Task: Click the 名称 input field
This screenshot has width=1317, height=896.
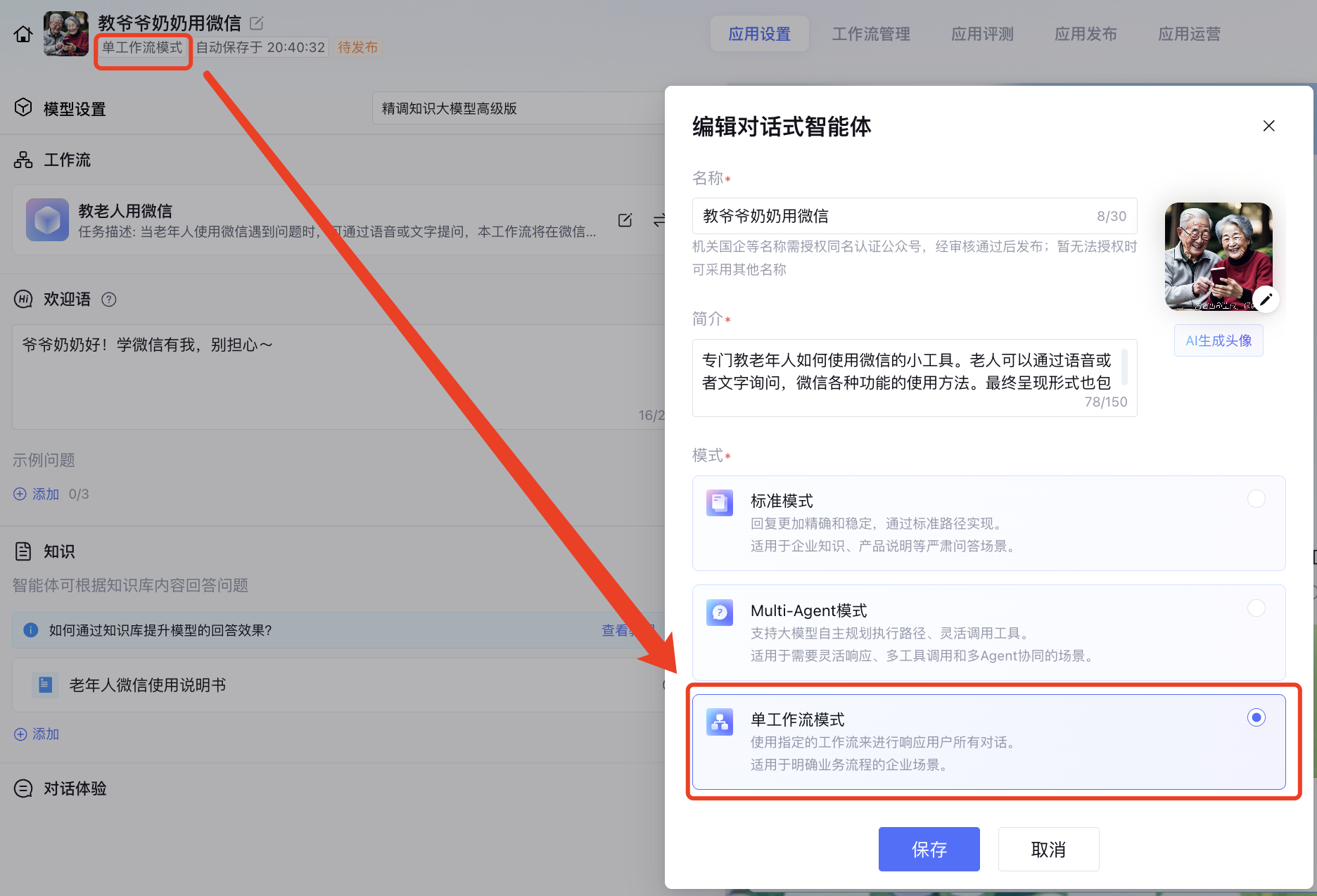Action: (915, 216)
